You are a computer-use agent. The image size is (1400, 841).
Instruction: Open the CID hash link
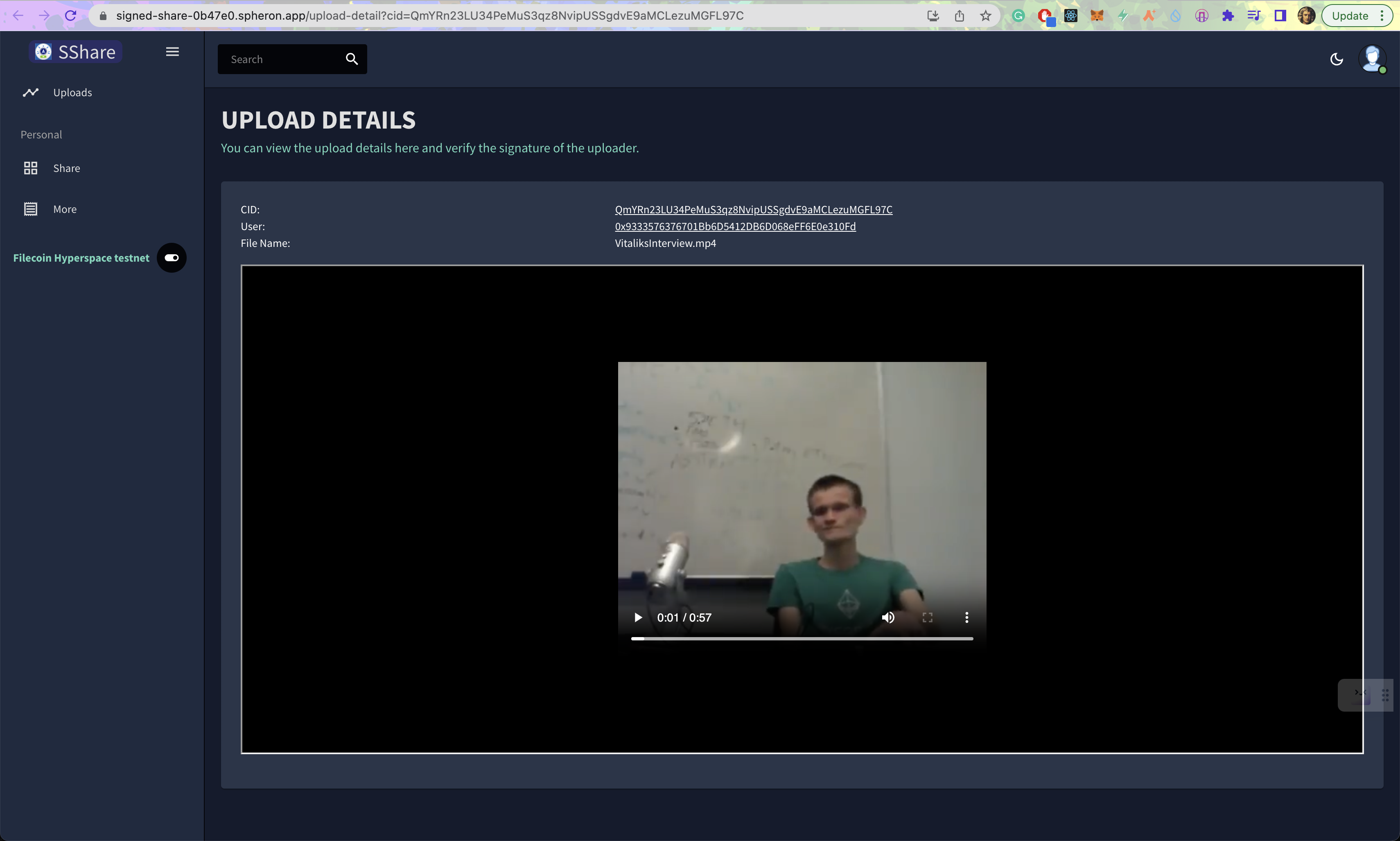753,210
